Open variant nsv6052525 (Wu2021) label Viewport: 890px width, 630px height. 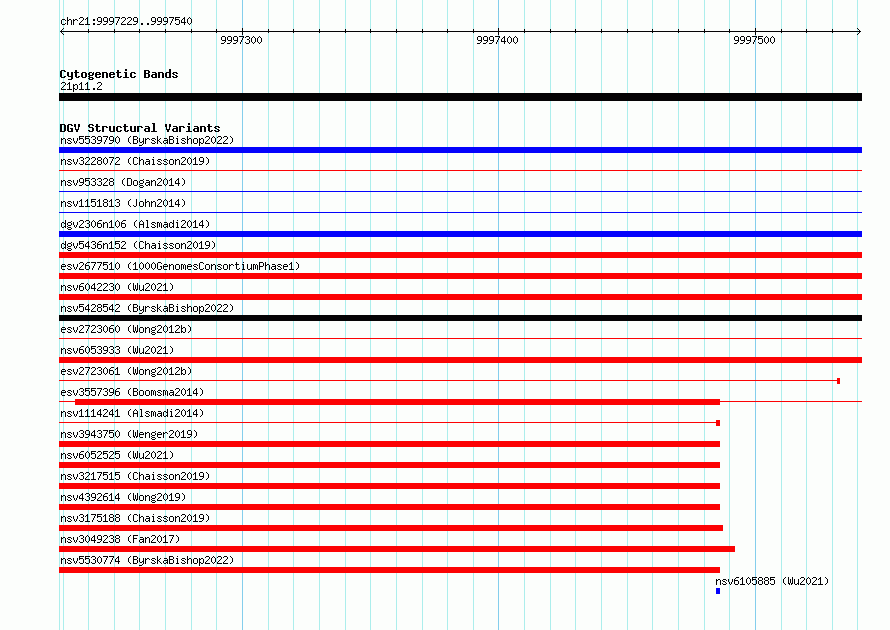click(117, 455)
